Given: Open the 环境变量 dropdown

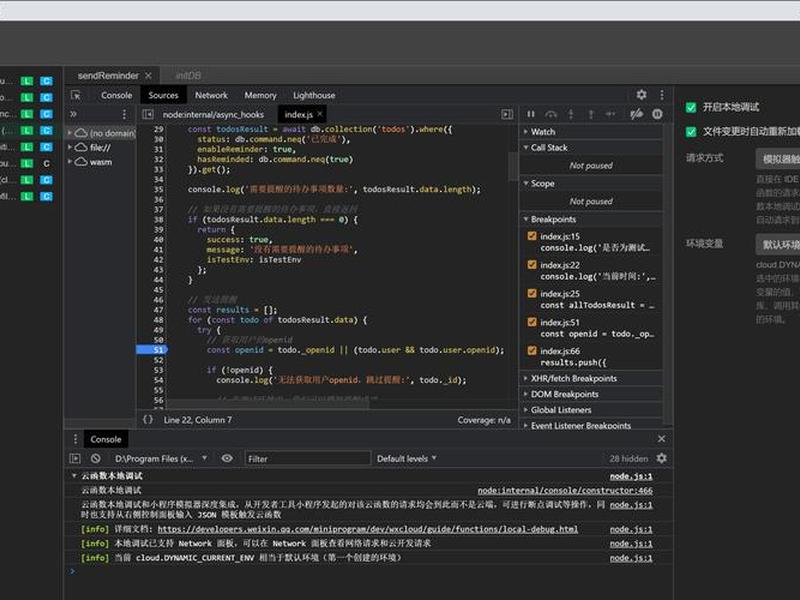Looking at the screenshot, I should [778, 244].
